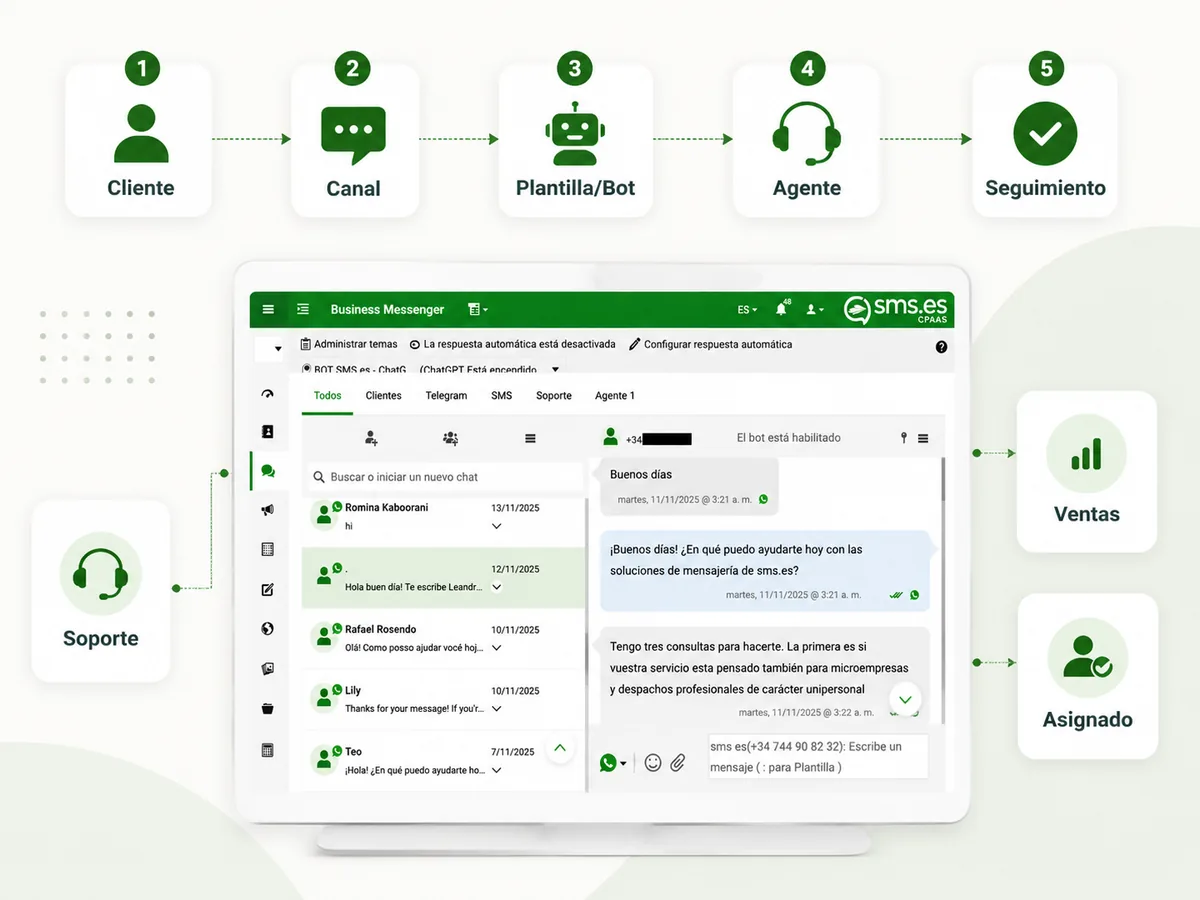This screenshot has height=900, width=1200.
Task: Open the contacts book sidebar icon
Action: 267,432
